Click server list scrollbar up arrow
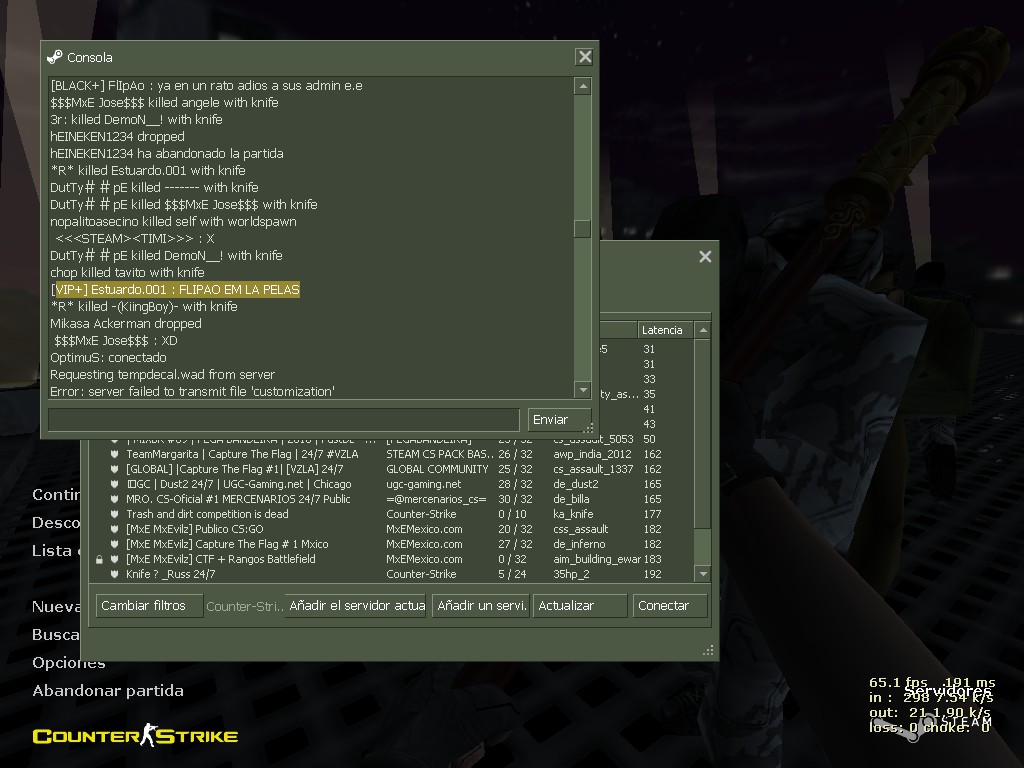 (703, 330)
